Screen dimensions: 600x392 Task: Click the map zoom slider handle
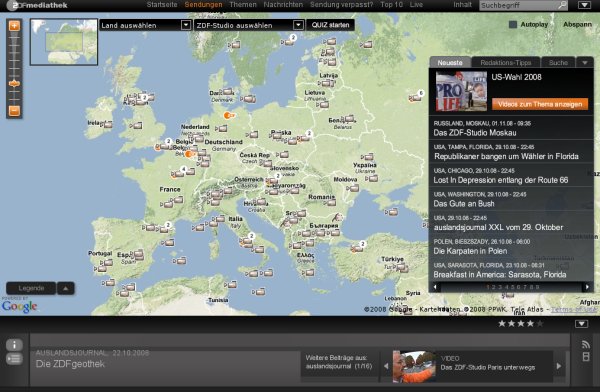pyautogui.click(x=14, y=83)
